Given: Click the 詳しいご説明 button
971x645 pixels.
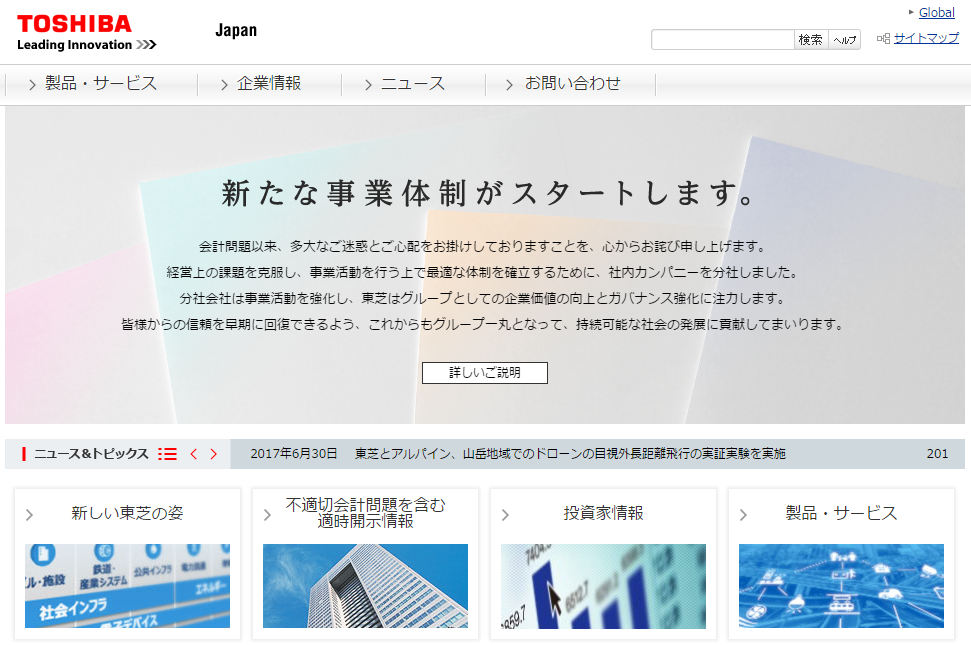Looking at the screenshot, I should coord(485,373).
